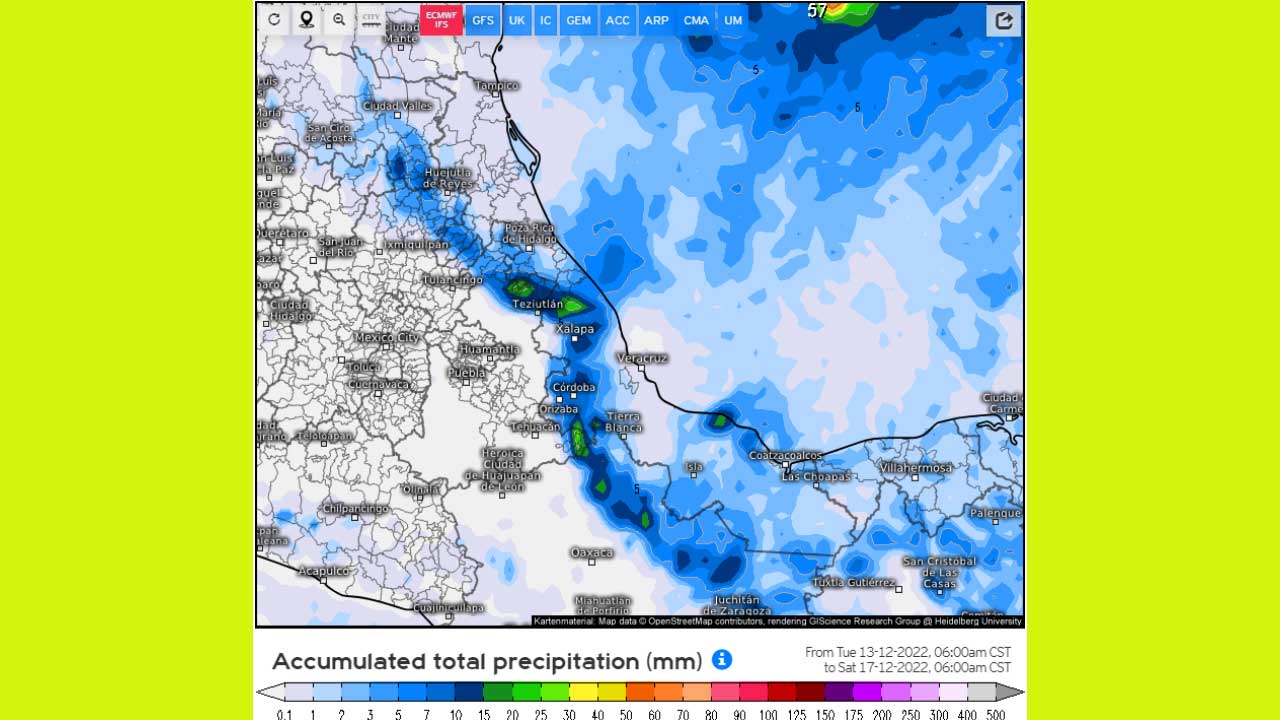The width and height of the screenshot is (1280, 720).
Task: Open the share map icon
Action: [1004, 21]
